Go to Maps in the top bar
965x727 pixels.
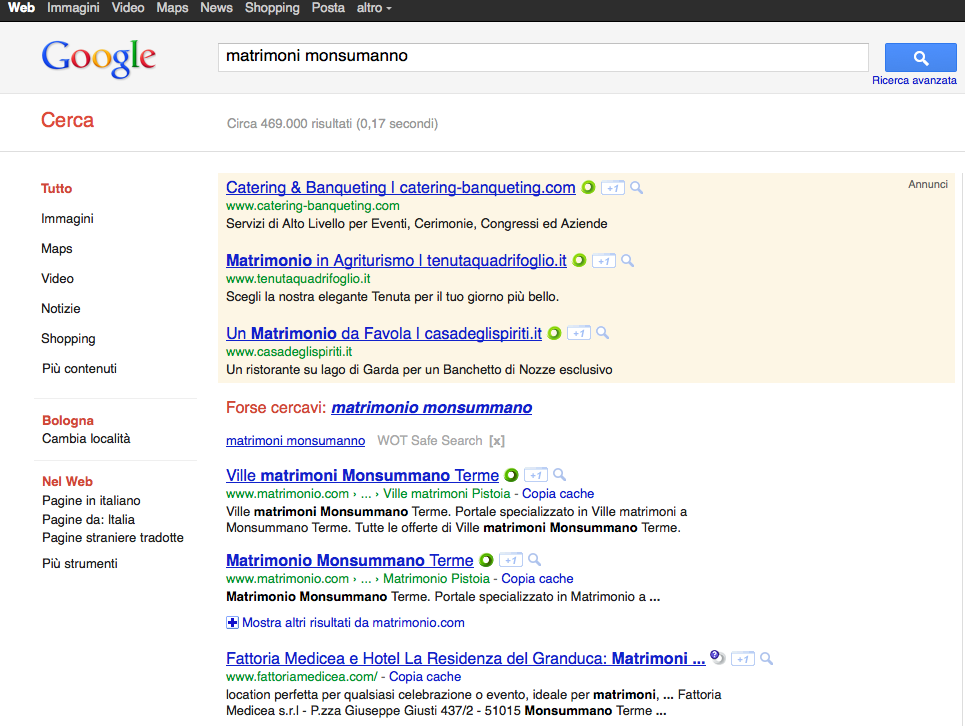pyautogui.click(x=172, y=8)
